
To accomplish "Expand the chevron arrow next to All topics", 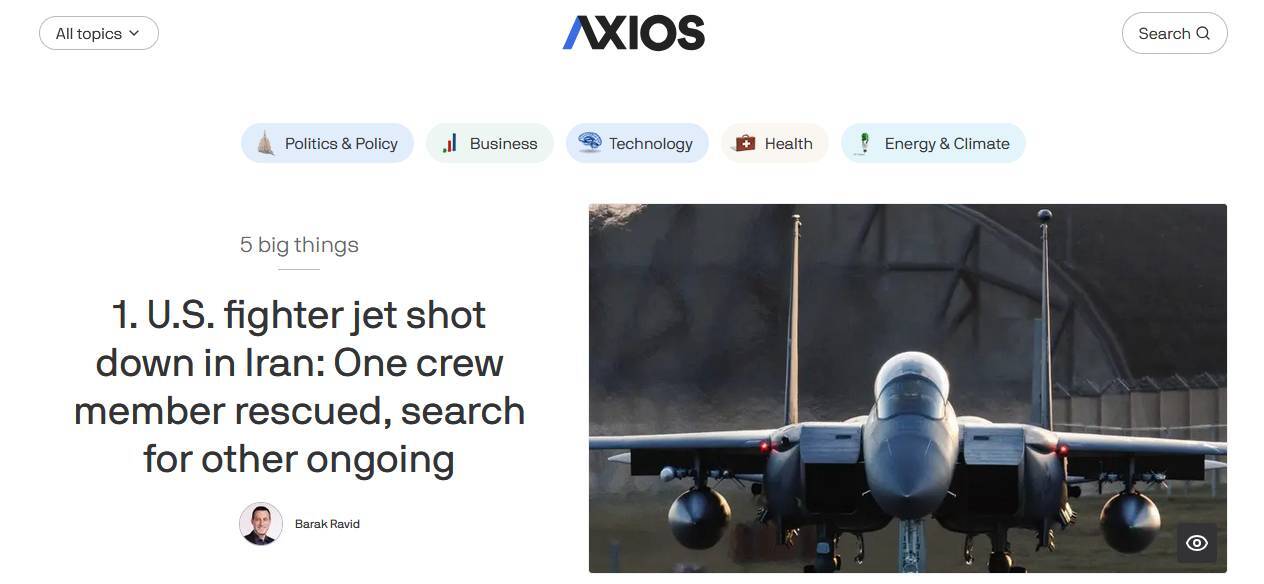I will pyautogui.click(x=134, y=33).
